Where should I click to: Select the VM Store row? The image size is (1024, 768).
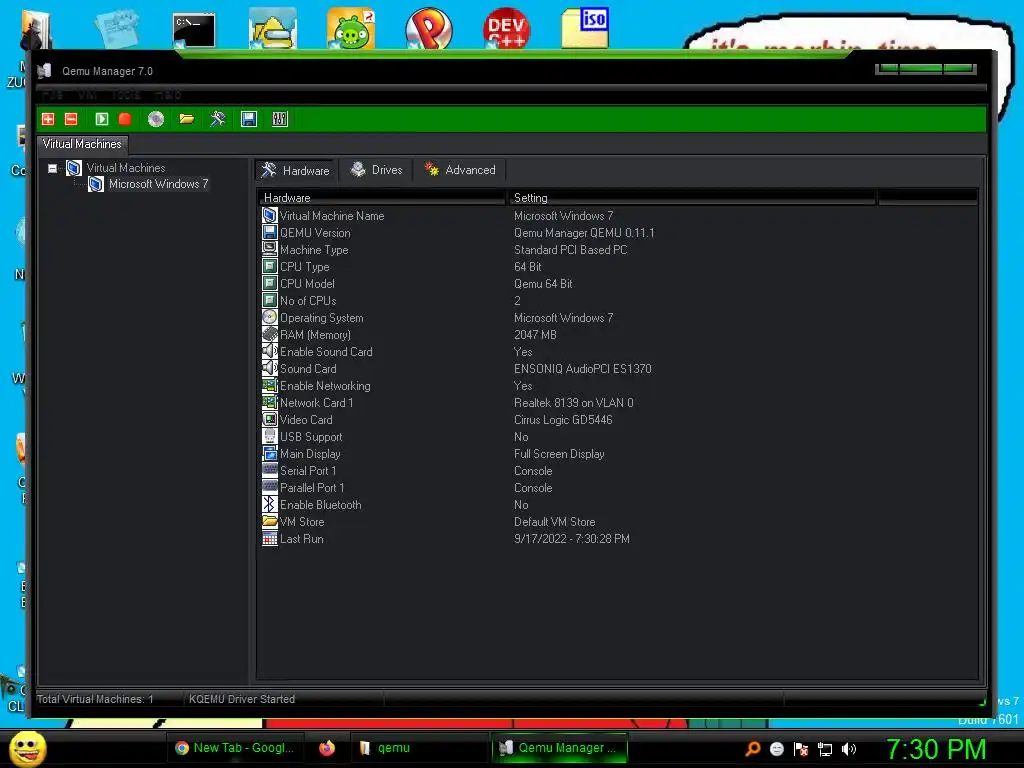618,521
